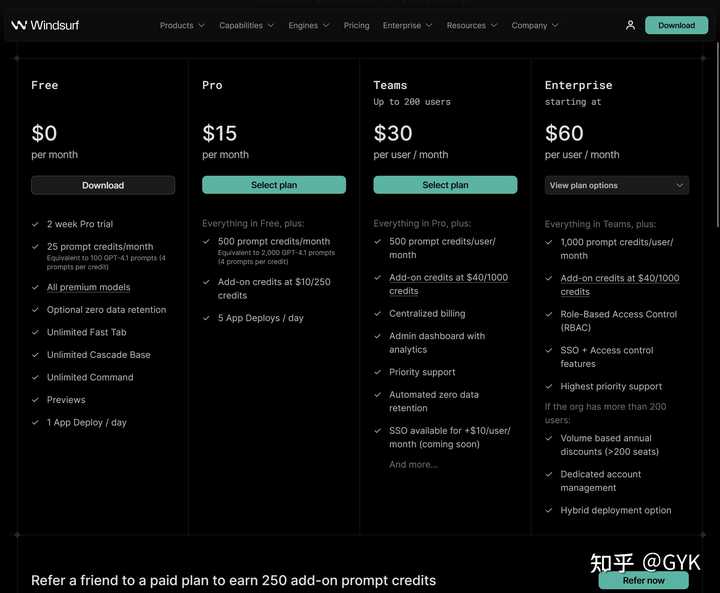
Task: Click the checkmark beside 2 week Pro trial
Action: pos(35,224)
